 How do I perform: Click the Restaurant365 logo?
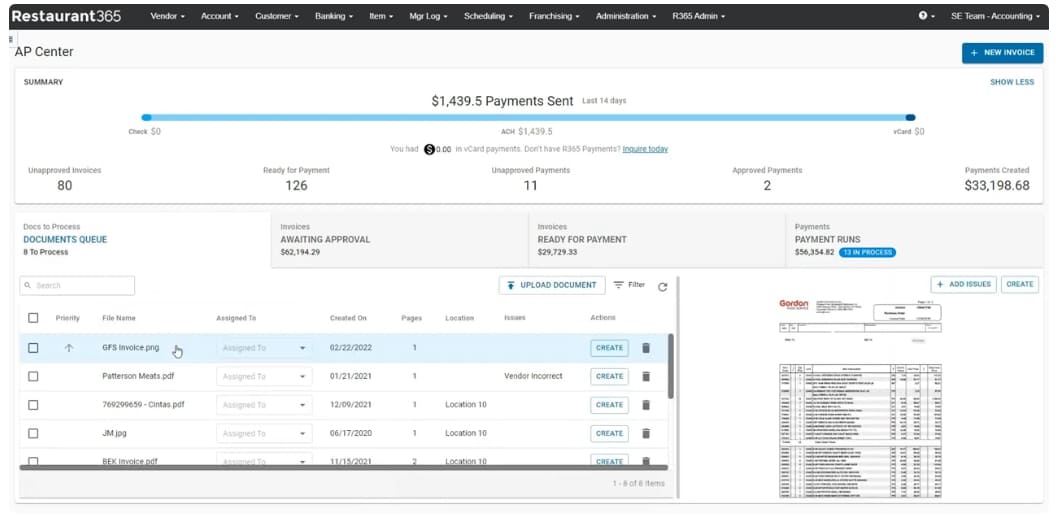[66, 16]
